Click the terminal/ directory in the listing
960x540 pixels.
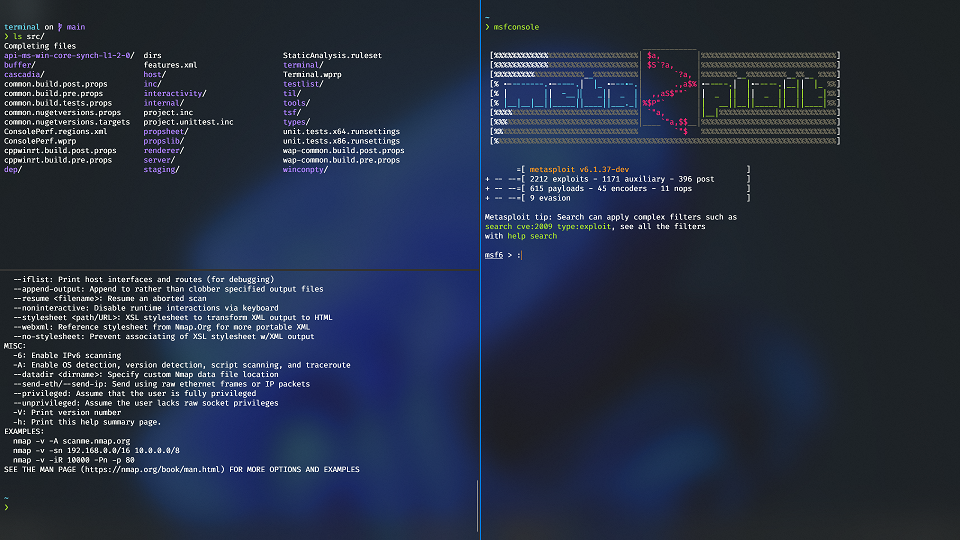(303, 65)
